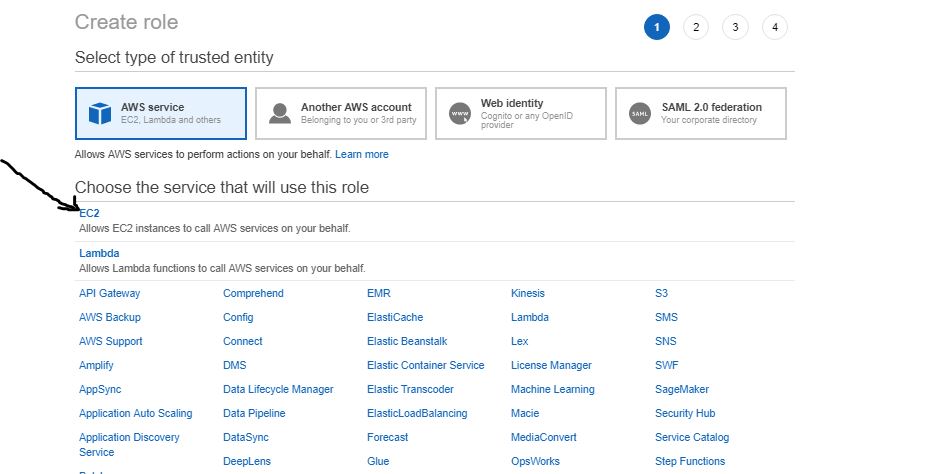Select the AWS service cube icon
This screenshot has width=945, height=474.
pos(99,113)
